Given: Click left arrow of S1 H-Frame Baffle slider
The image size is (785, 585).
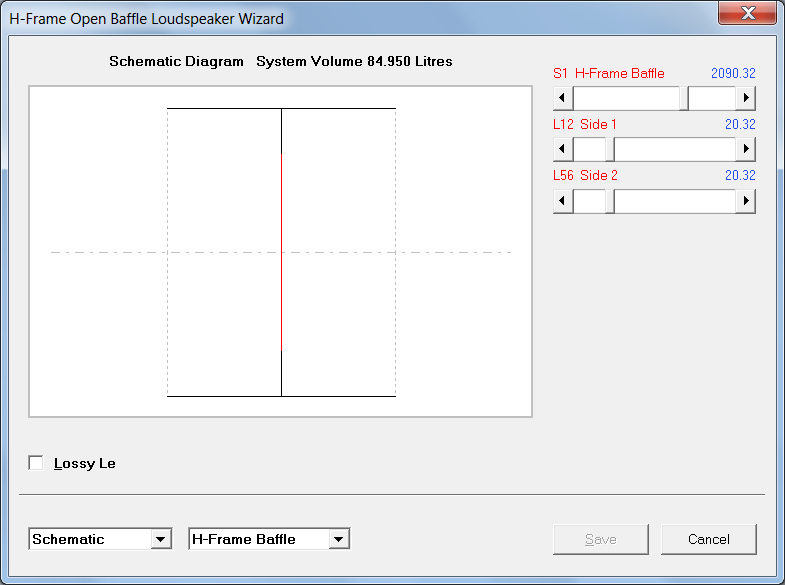Looking at the screenshot, I should coord(563,98).
